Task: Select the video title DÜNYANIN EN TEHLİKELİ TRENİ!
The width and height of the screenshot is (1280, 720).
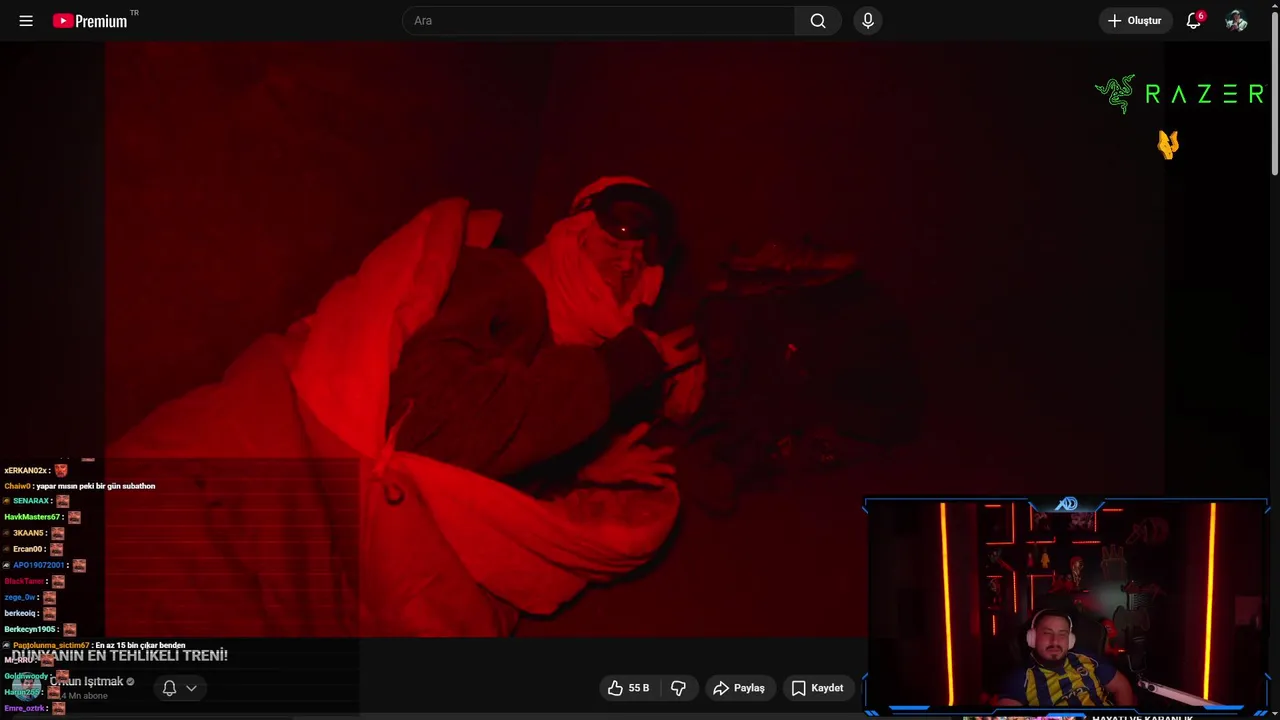Action: point(120,655)
